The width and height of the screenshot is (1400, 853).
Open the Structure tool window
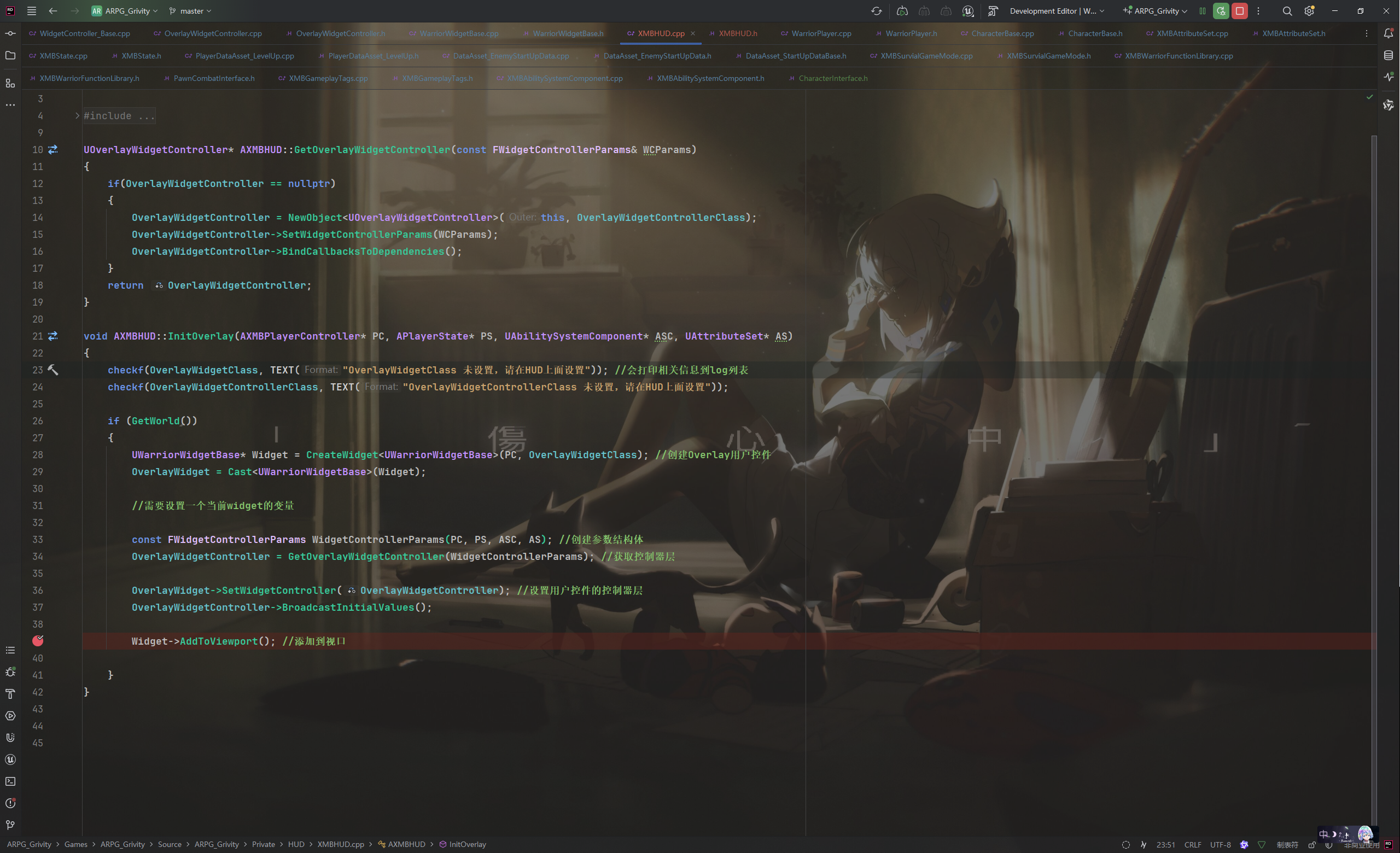click(x=10, y=83)
